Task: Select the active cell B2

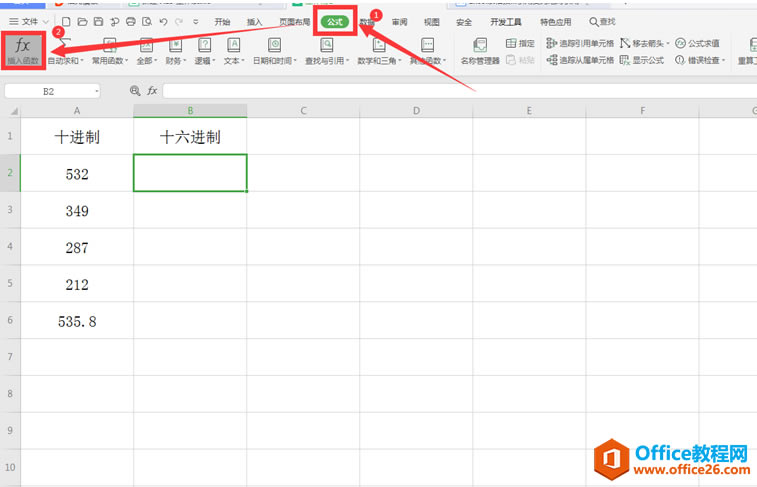Action: 190,173
